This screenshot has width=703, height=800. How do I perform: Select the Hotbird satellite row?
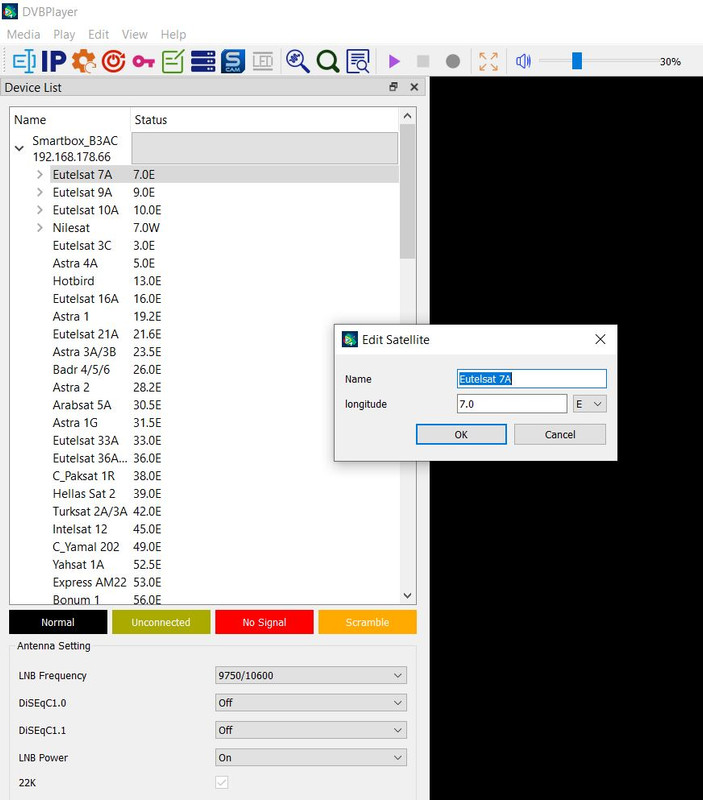(224, 281)
